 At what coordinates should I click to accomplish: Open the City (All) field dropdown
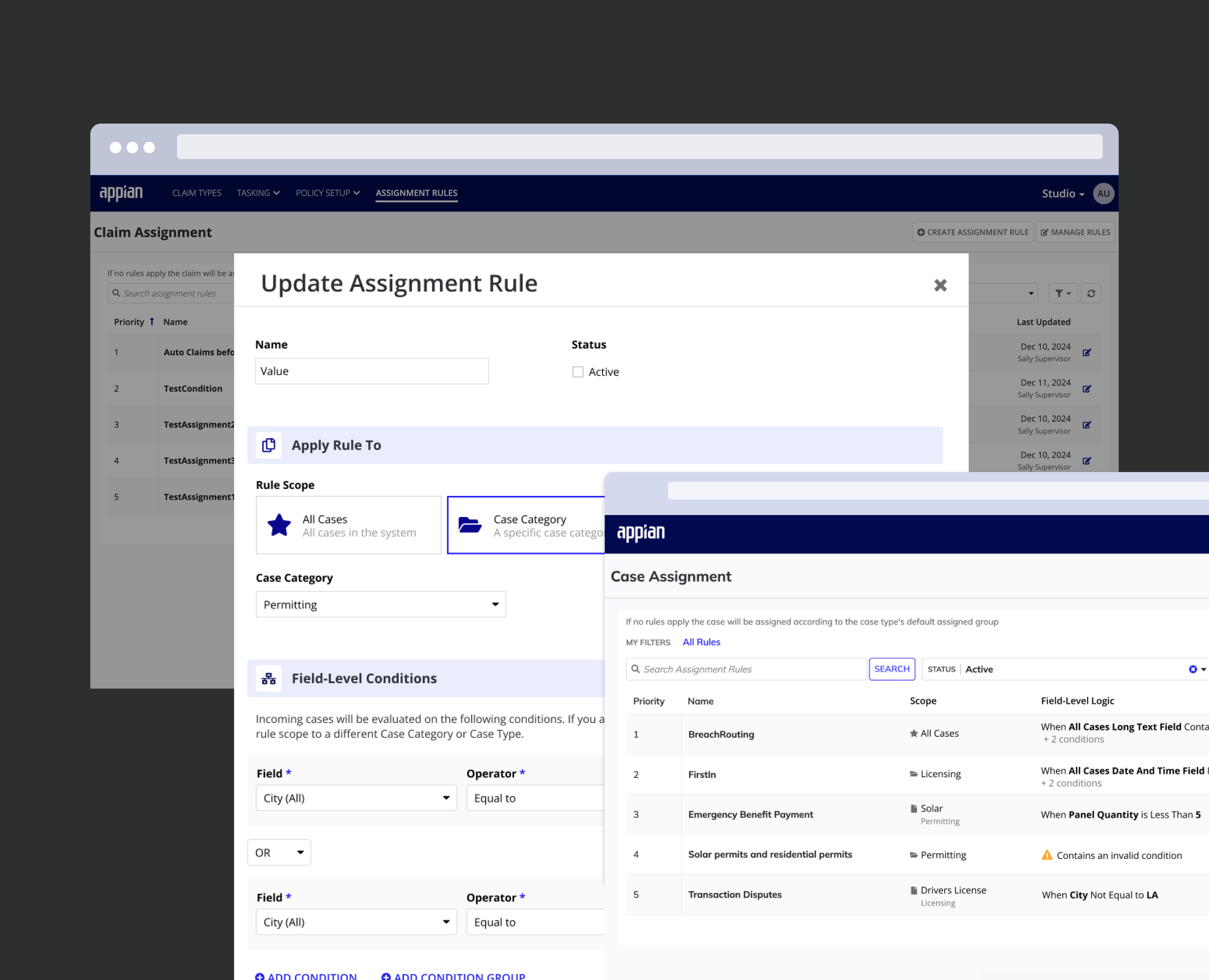(355, 798)
